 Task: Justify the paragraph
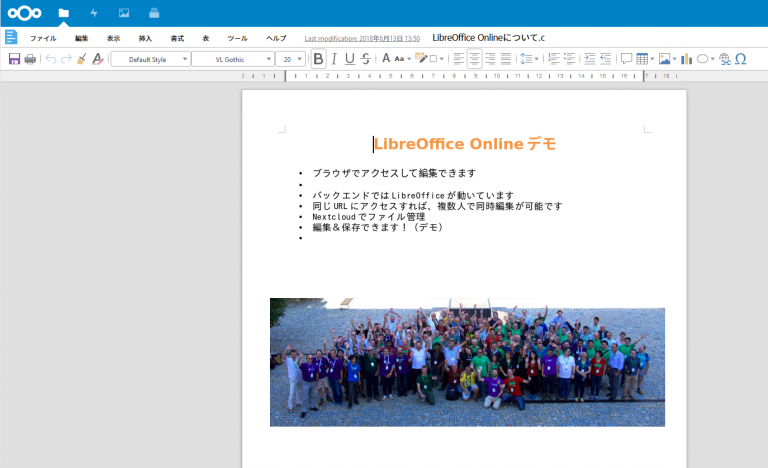(506, 59)
